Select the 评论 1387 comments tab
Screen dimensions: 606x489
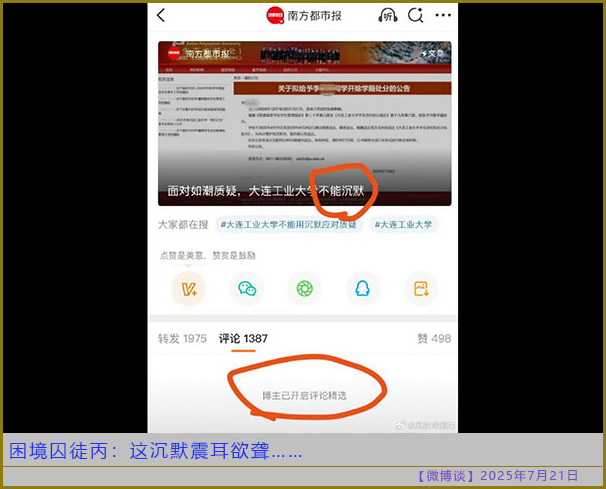243,339
